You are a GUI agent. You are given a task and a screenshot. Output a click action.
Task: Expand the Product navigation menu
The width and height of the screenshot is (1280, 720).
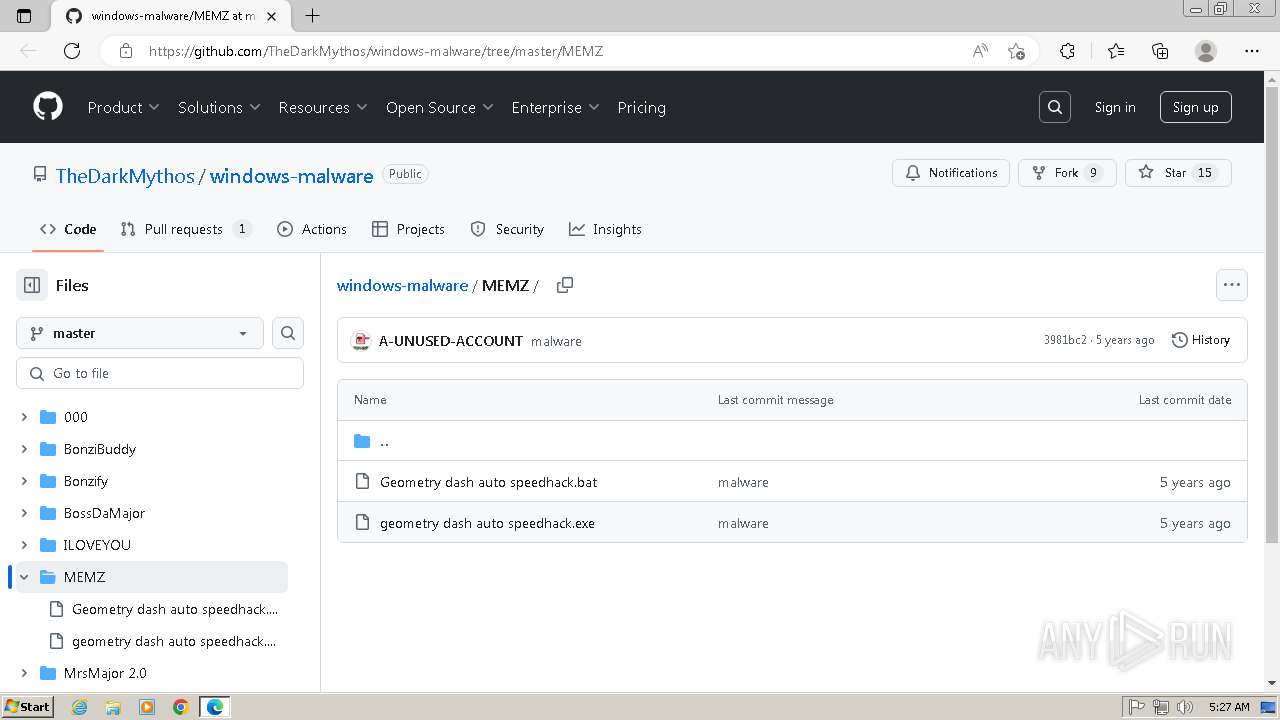pyautogui.click(x=123, y=107)
